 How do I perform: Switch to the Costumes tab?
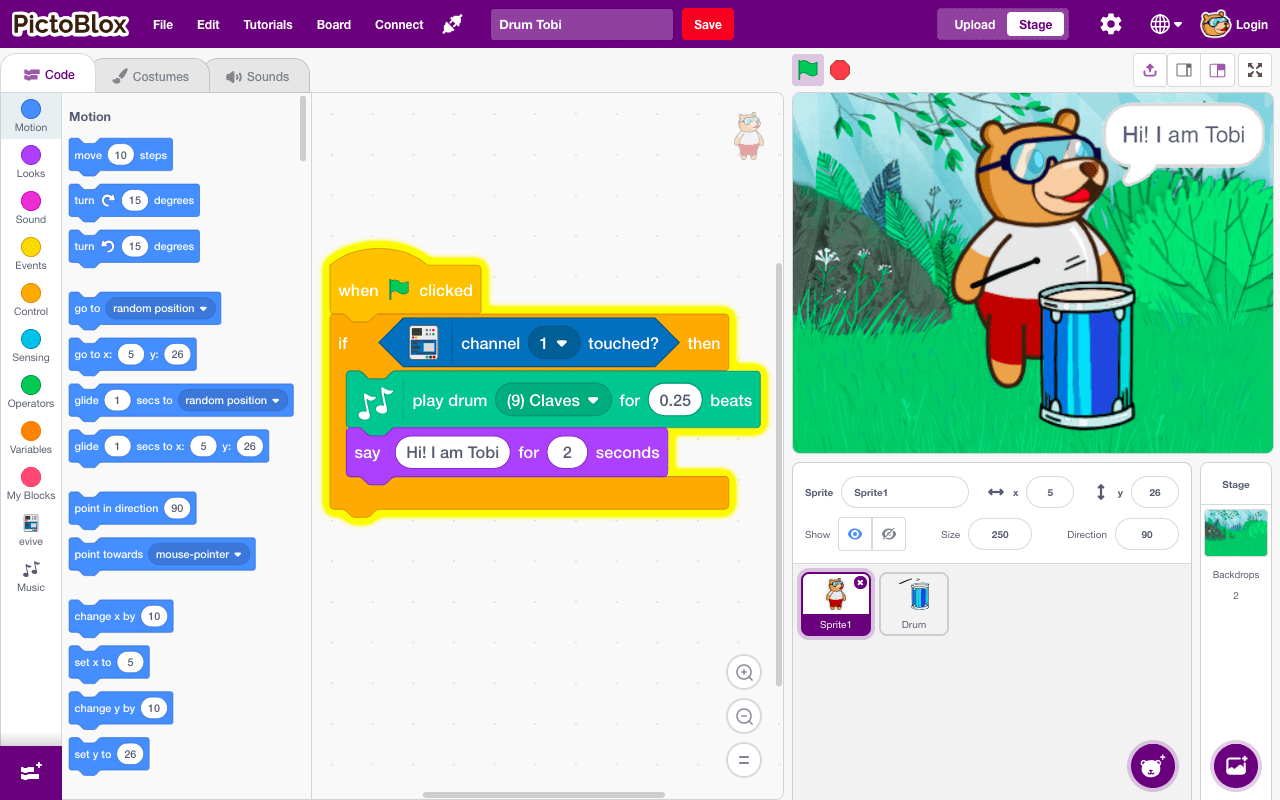(151, 76)
